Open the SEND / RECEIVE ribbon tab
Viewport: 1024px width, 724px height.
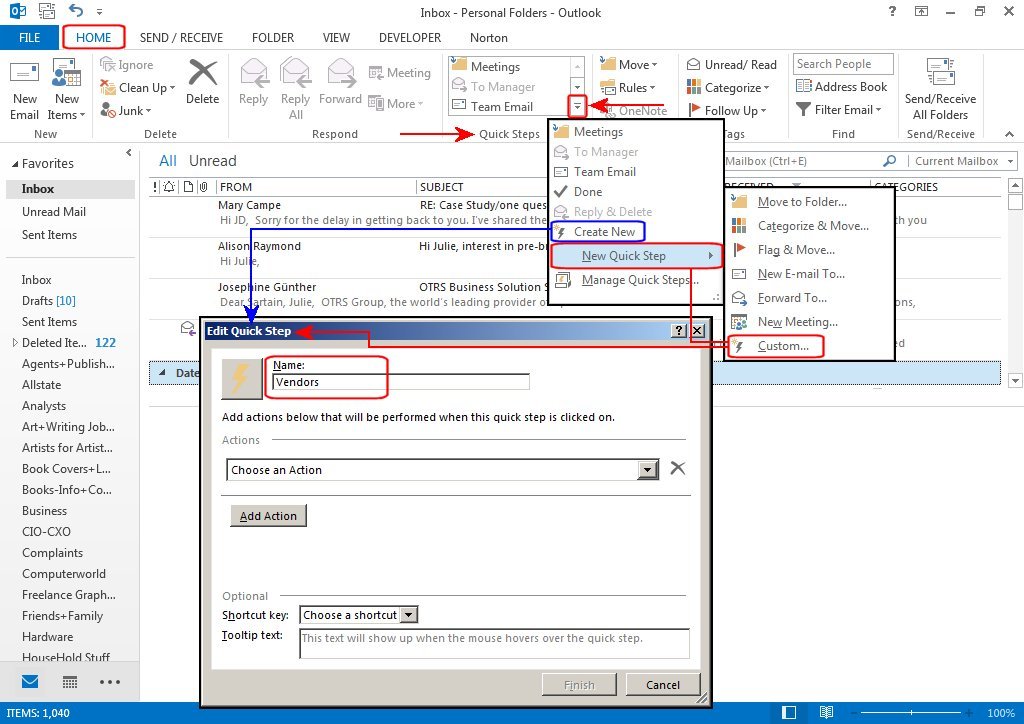tap(180, 38)
